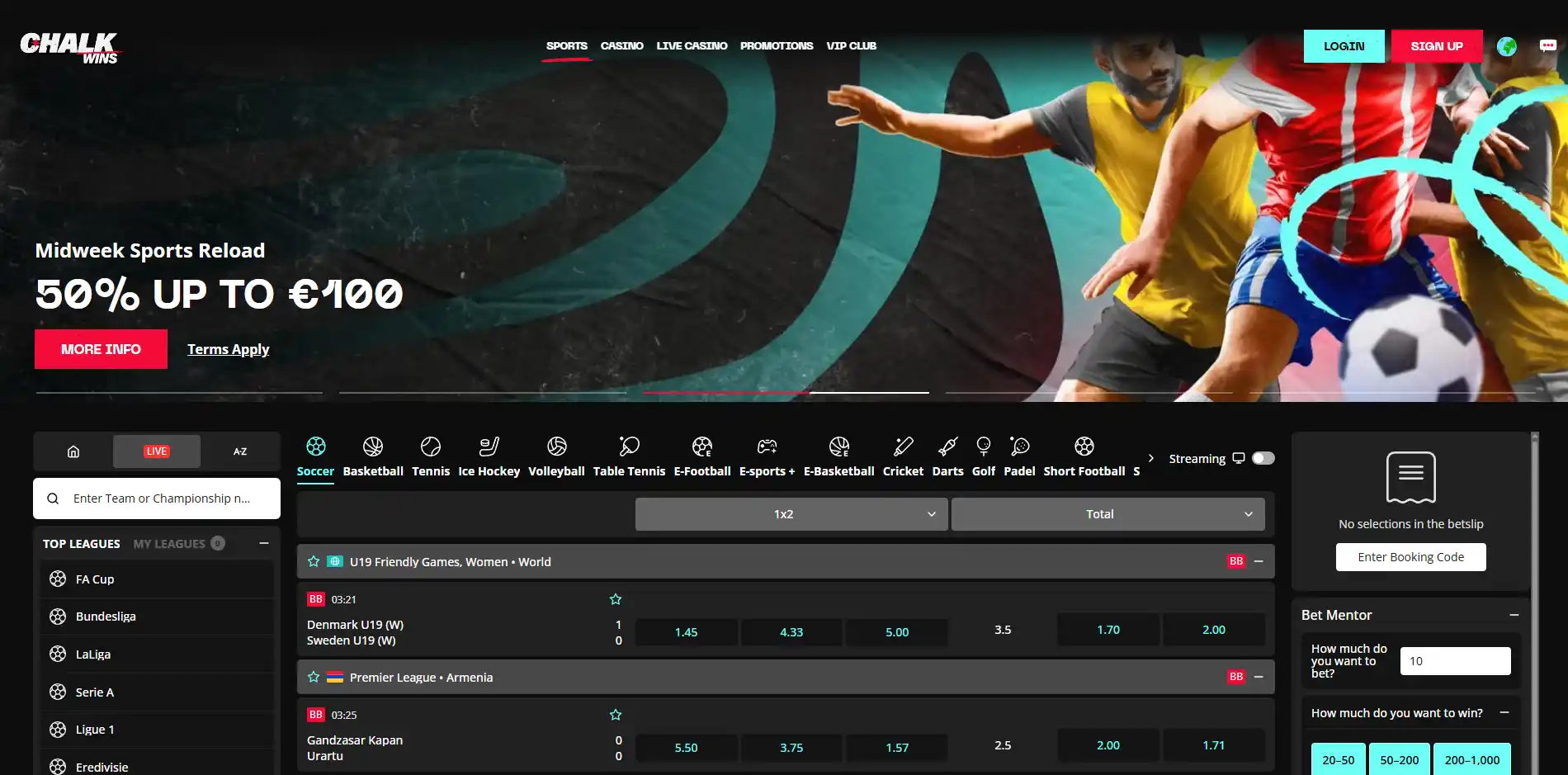Click More Info on Midweek Sports Reload
Screen dimensions: 1568x775
tap(101, 349)
